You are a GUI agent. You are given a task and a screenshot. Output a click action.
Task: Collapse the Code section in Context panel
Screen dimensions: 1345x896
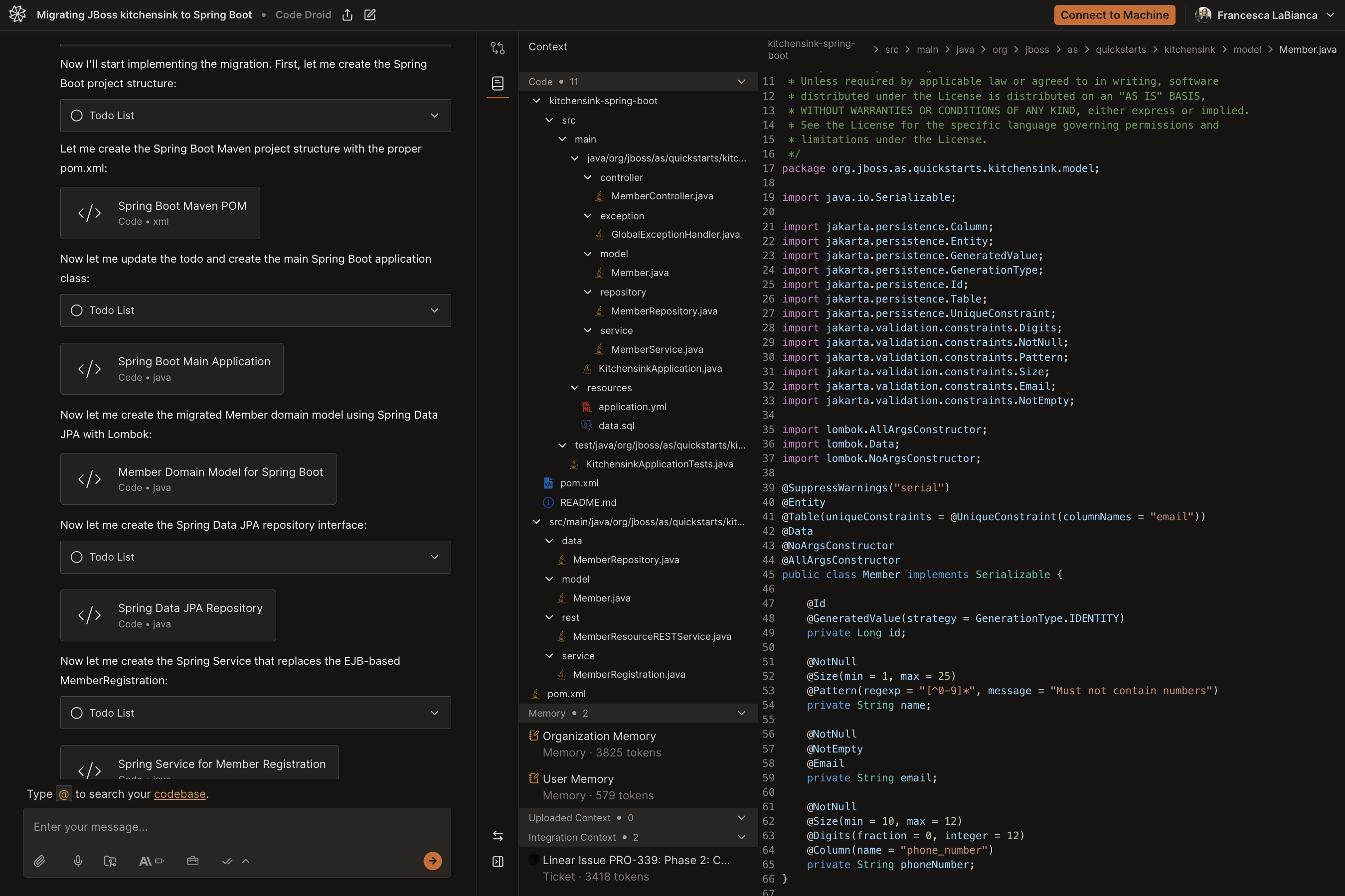[x=741, y=82]
